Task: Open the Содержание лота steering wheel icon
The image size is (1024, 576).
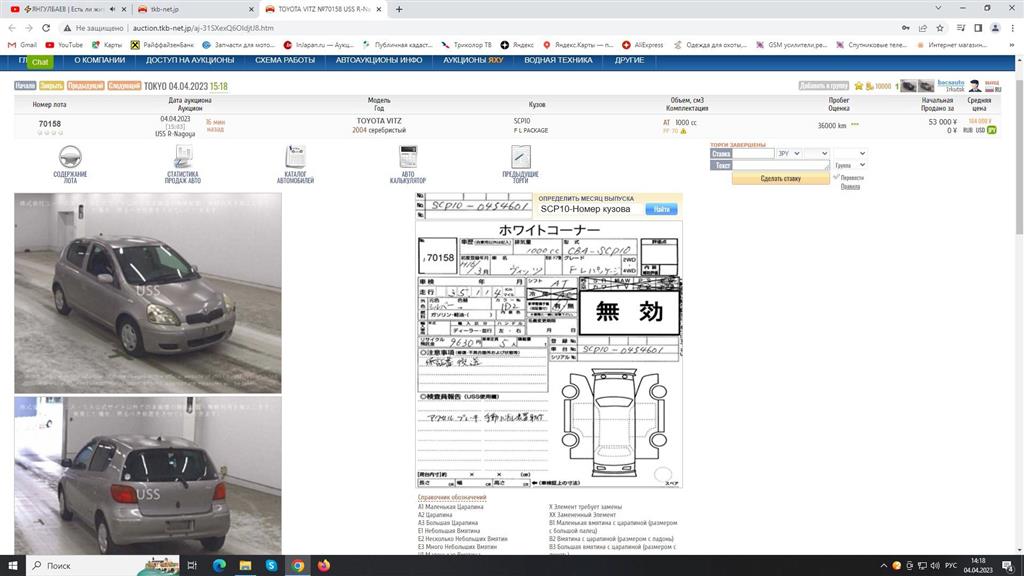Action: [x=70, y=157]
